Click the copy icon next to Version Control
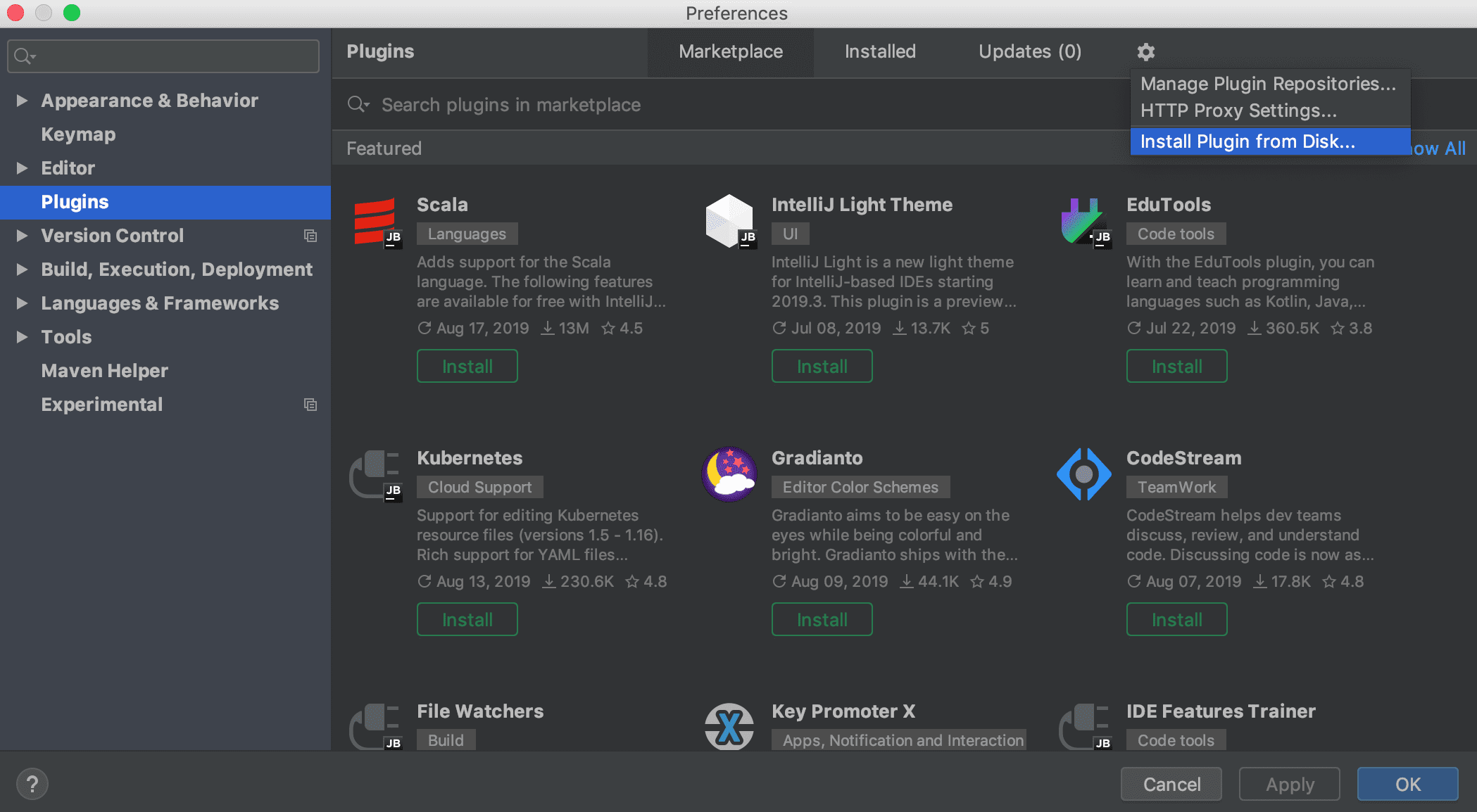This screenshot has height=812, width=1477. point(310,236)
